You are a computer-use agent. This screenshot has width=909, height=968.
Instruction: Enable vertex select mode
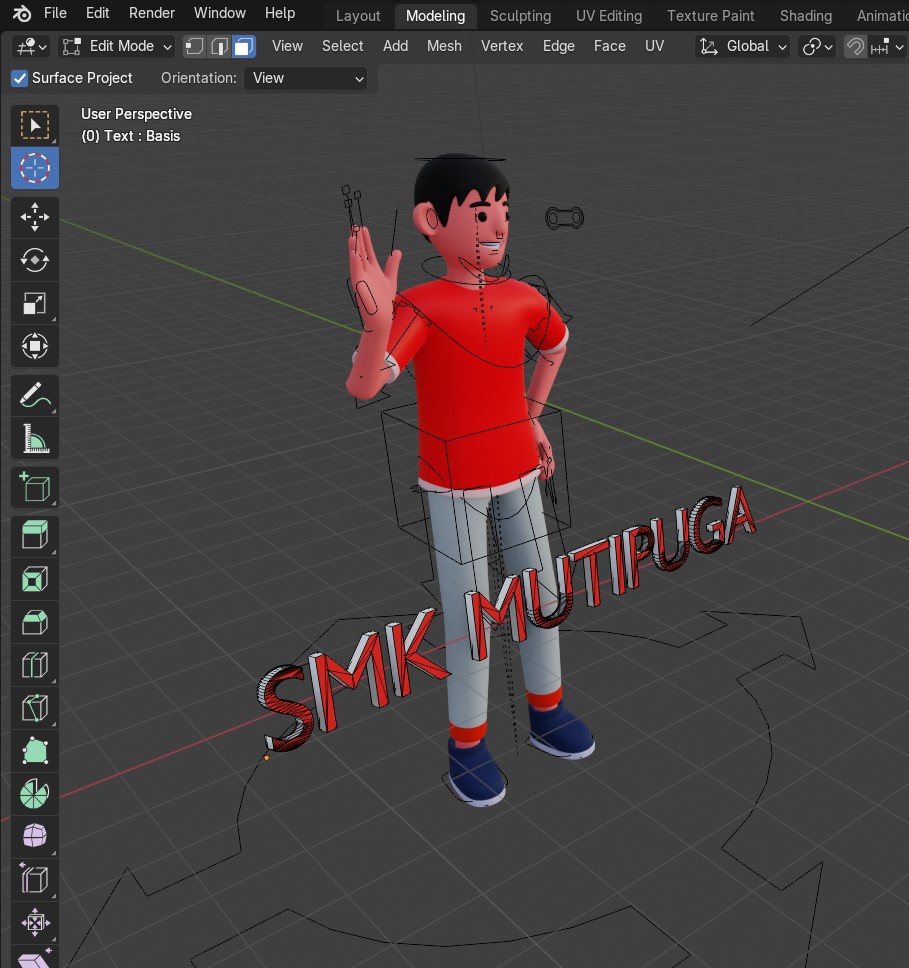[x=195, y=46]
